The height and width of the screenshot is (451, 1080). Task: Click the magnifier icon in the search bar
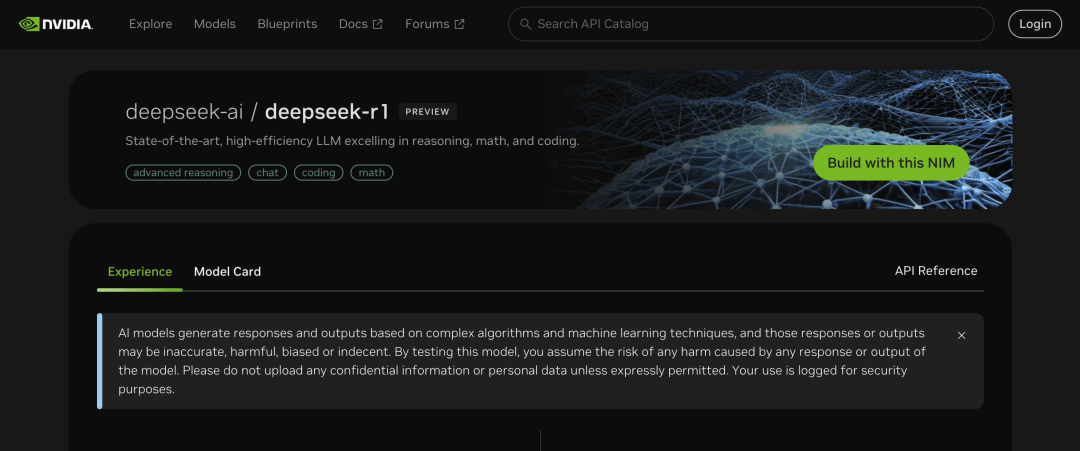point(525,24)
